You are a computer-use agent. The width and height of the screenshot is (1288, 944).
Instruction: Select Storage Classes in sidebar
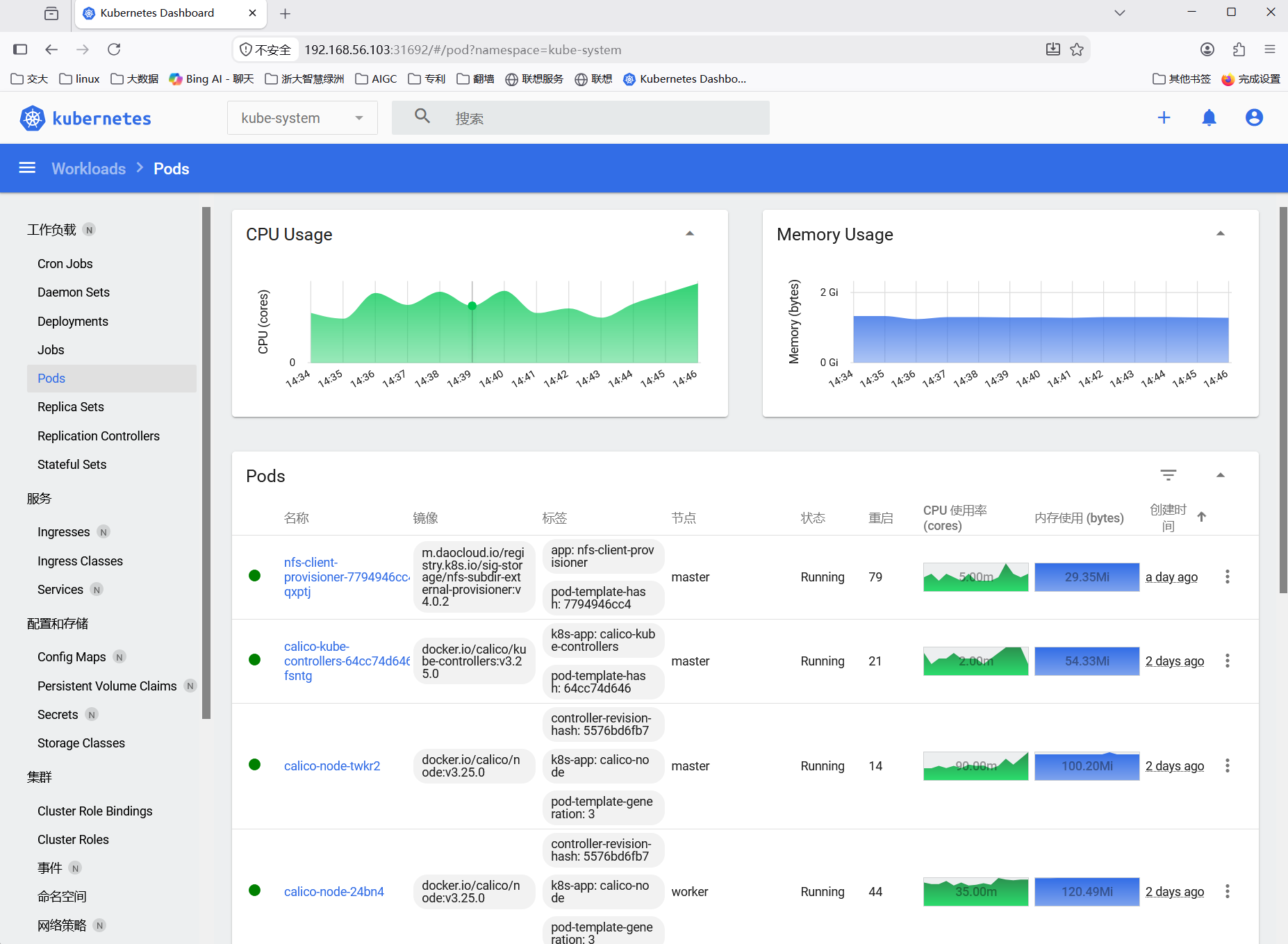(x=81, y=743)
